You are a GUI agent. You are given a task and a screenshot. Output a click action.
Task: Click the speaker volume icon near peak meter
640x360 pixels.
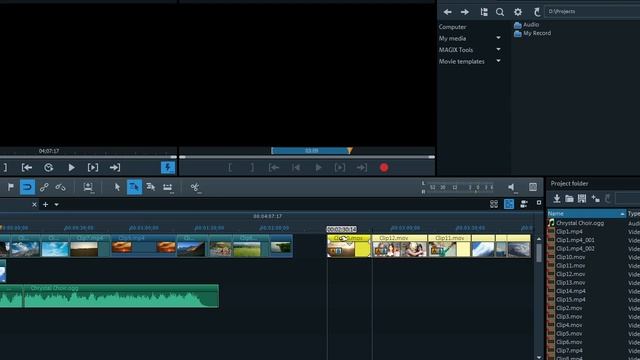[512, 187]
